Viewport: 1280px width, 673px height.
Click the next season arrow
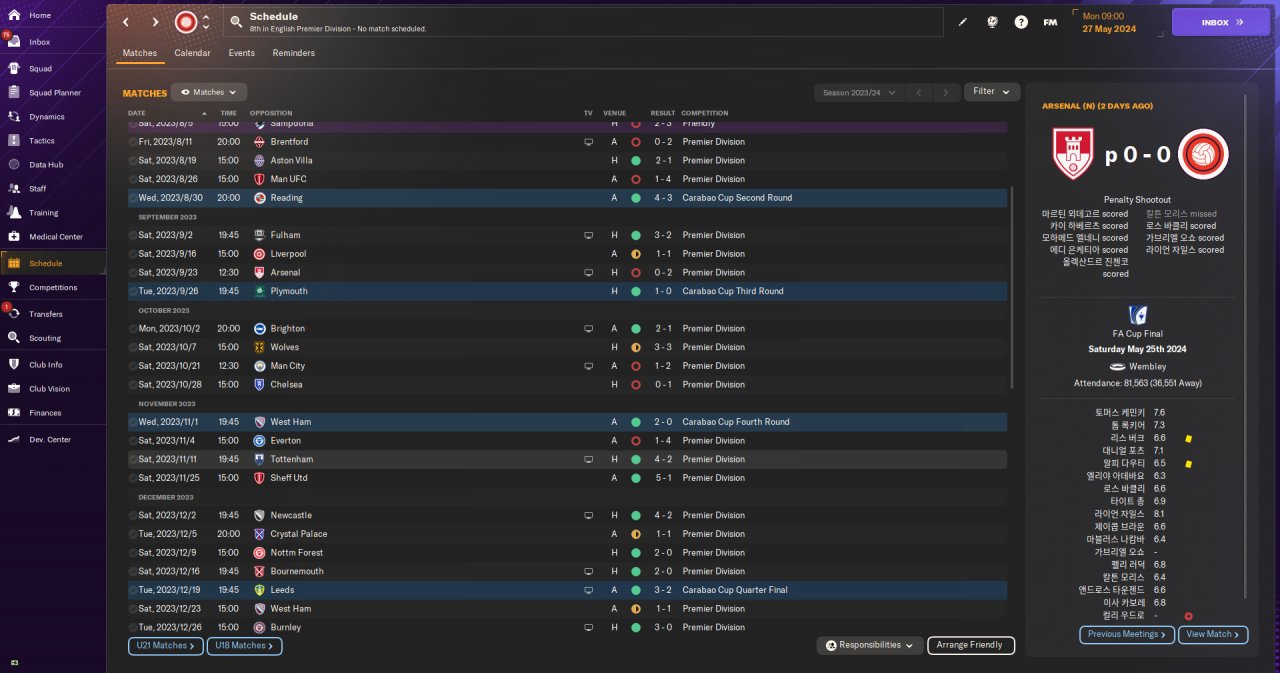946,92
